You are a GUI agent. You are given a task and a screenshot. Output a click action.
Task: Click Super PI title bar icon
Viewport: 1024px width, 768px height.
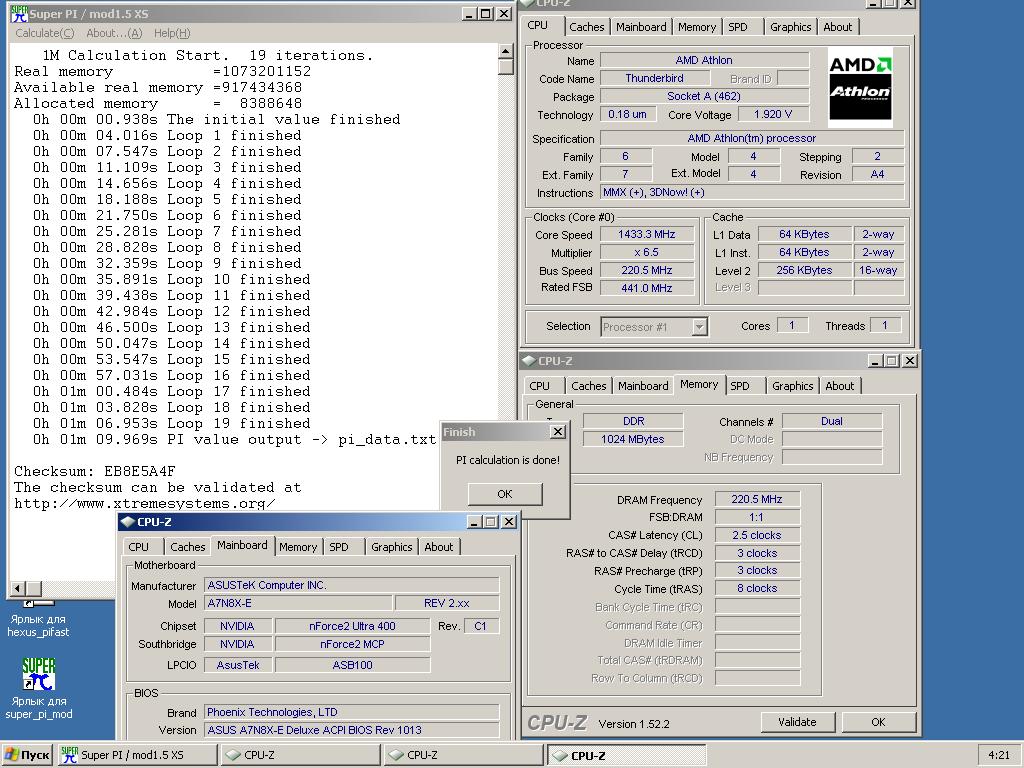[19, 14]
